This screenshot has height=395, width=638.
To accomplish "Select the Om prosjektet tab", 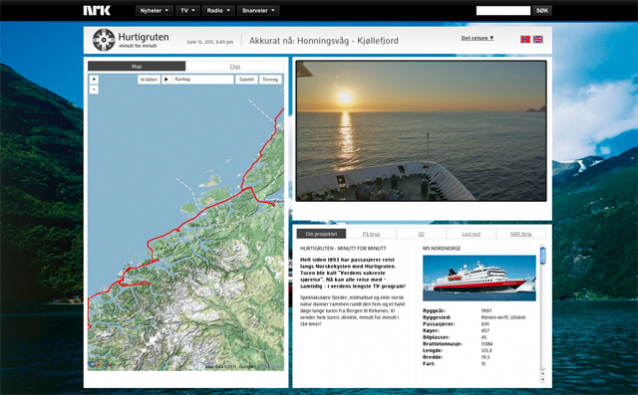I will [321, 234].
